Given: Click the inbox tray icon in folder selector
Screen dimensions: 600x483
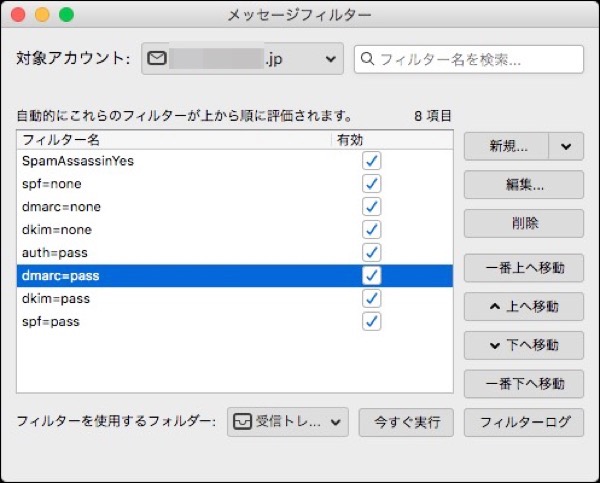Looking at the screenshot, I should coord(241,421).
